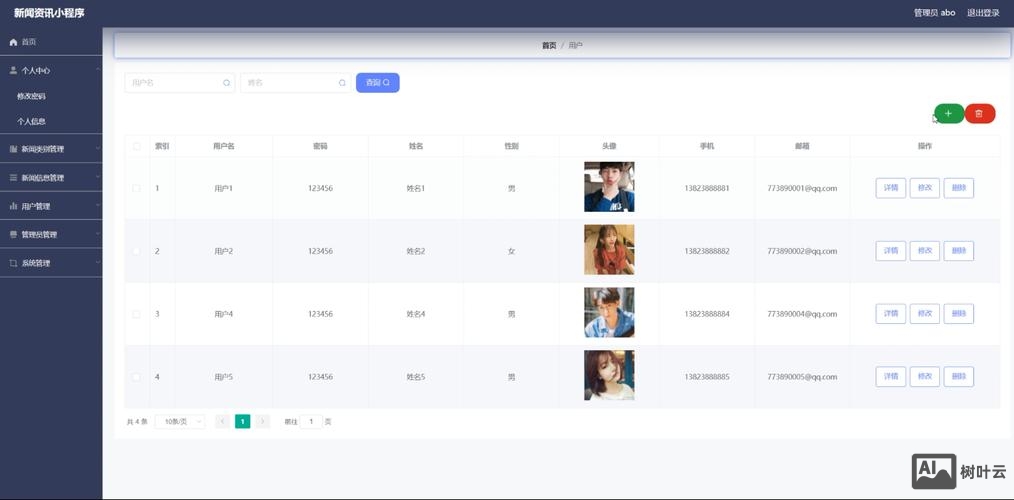Click the search icon in 用户名 field
The image size is (1014, 500).
click(x=226, y=83)
